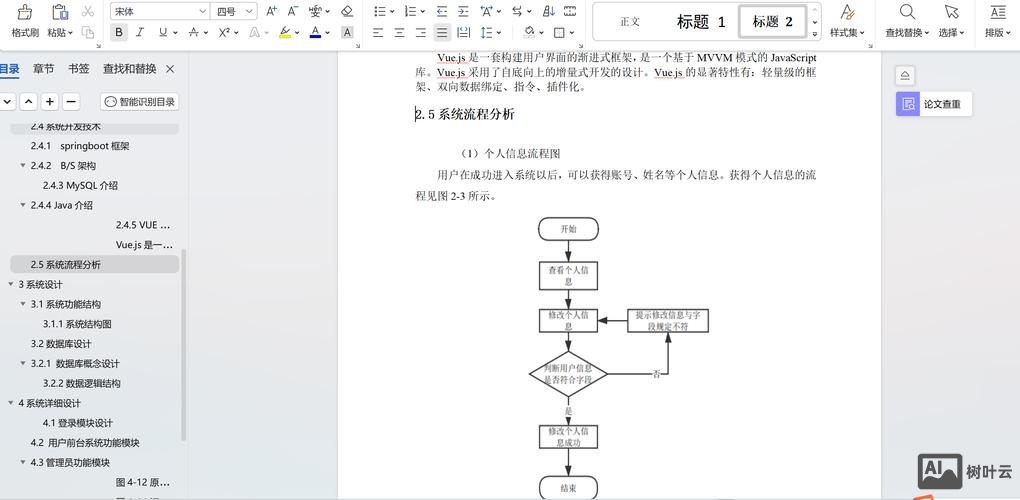
Task: Switch to the 书签 navigation tab
Action: point(79,69)
